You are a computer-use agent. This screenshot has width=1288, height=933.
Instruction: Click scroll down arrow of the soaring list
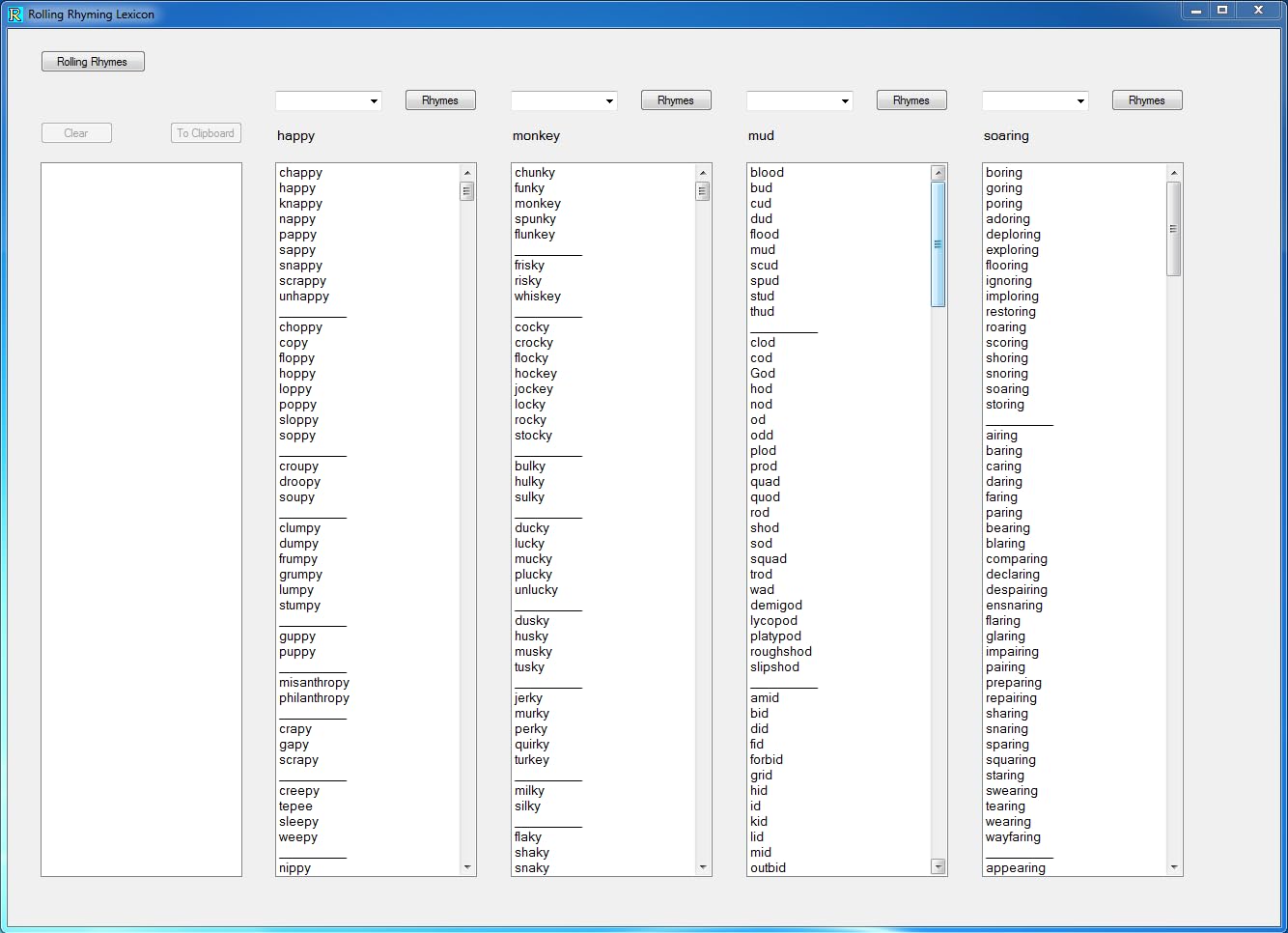pyautogui.click(x=1174, y=867)
